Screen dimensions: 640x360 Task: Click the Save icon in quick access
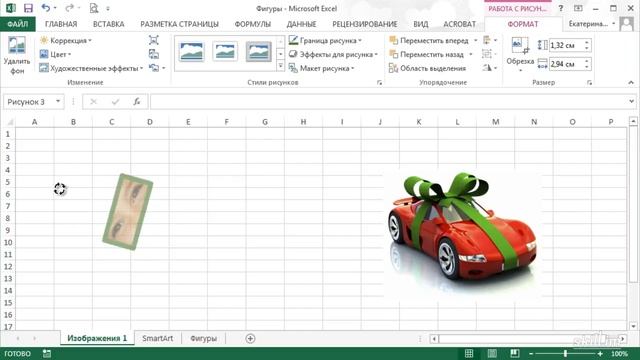[x=28, y=8]
